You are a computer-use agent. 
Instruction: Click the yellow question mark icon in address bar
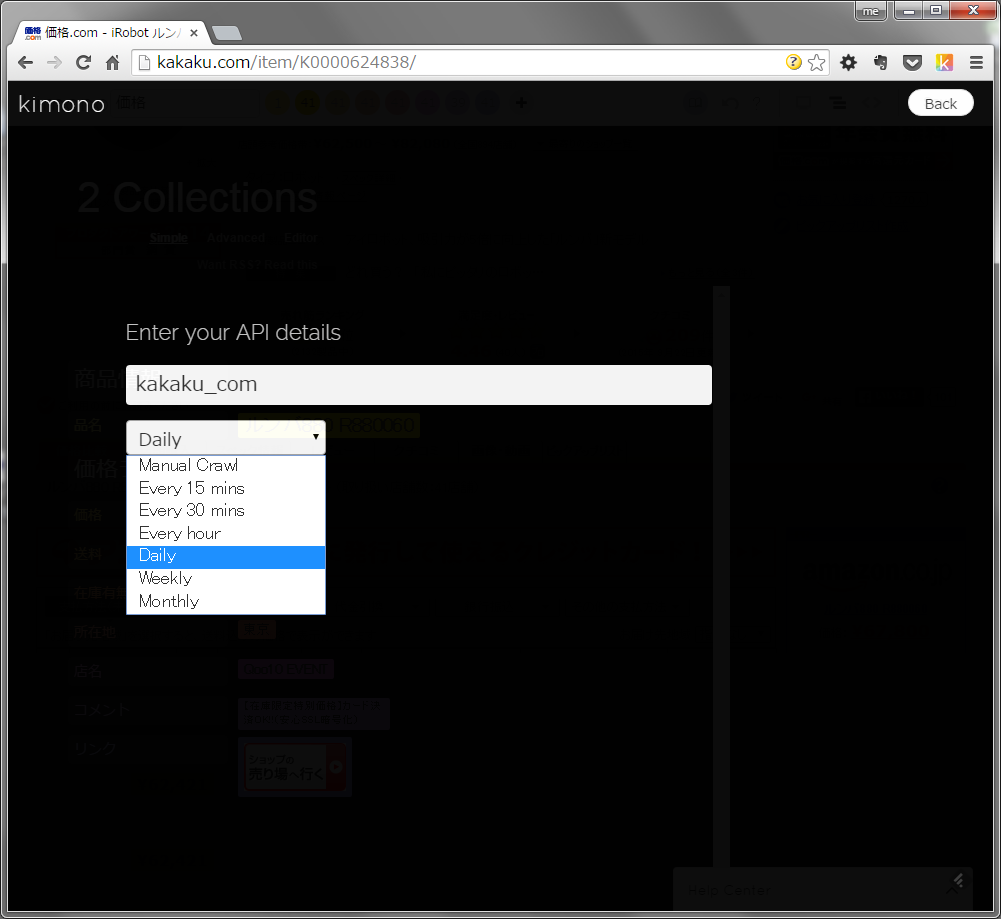[x=794, y=62]
